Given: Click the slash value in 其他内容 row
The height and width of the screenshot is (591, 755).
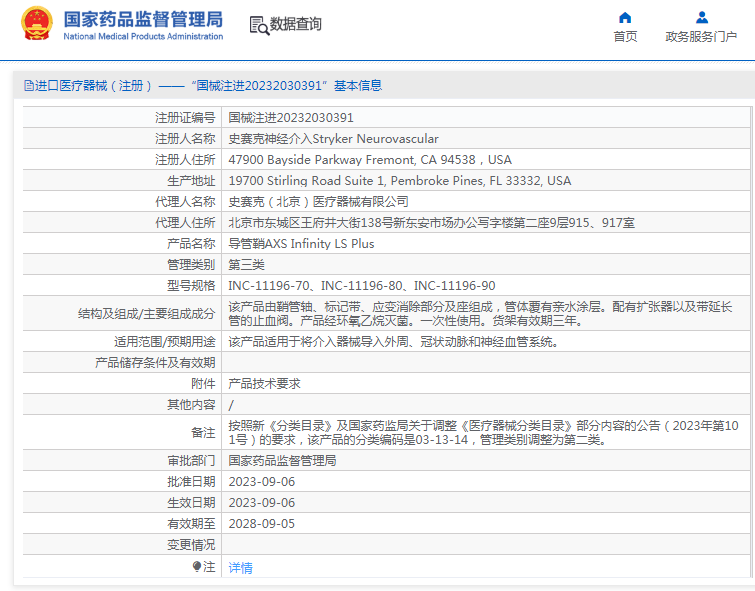Looking at the screenshot, I should 231,405.
